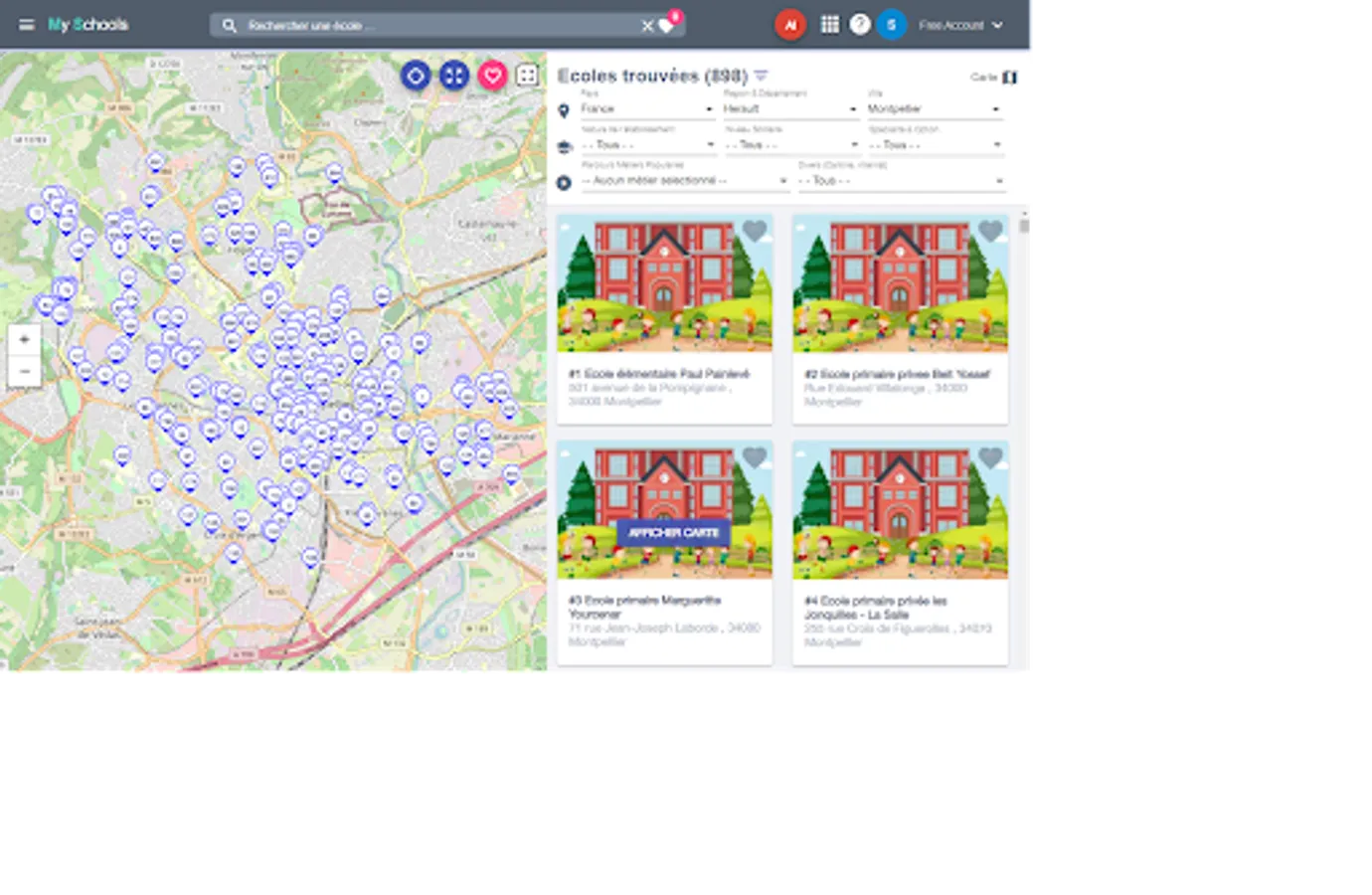
Task: Favorite Ecole primaire privée Beit Yossef card
Action: pos(990,231)
